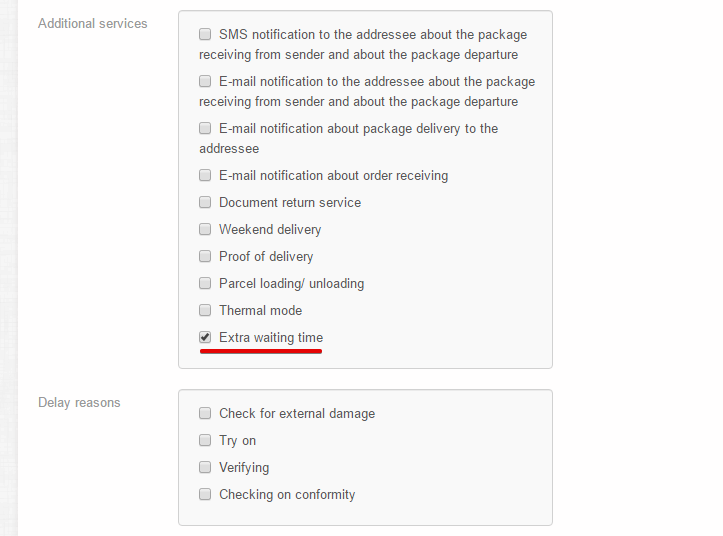The image size is (723, 536).
Task: Enable SMS notification to the addressee checkbox
Action: point(205,34)
